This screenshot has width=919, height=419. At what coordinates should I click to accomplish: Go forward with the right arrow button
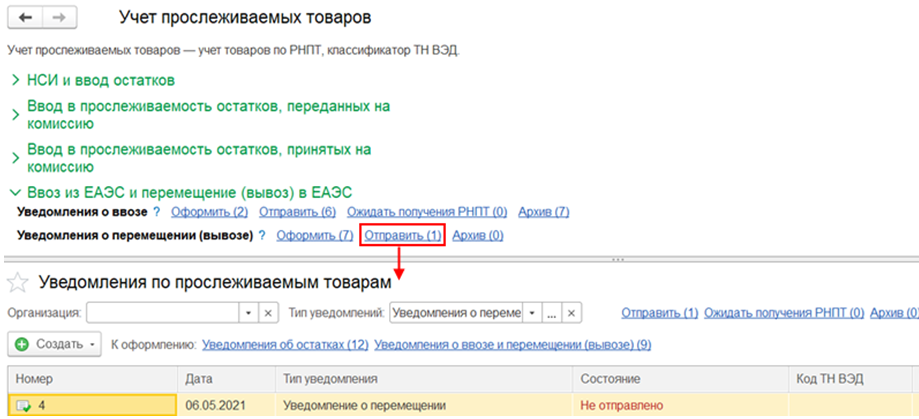point(59,18)
